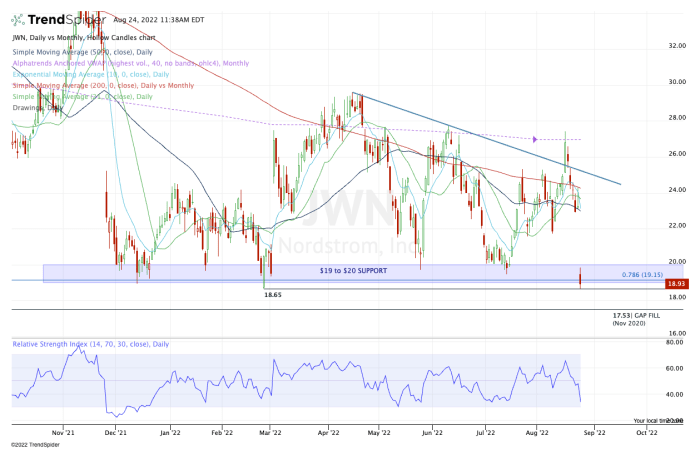700x450 pixels.
Task: Click the '18.65' low price label
Action: [273, 295]
